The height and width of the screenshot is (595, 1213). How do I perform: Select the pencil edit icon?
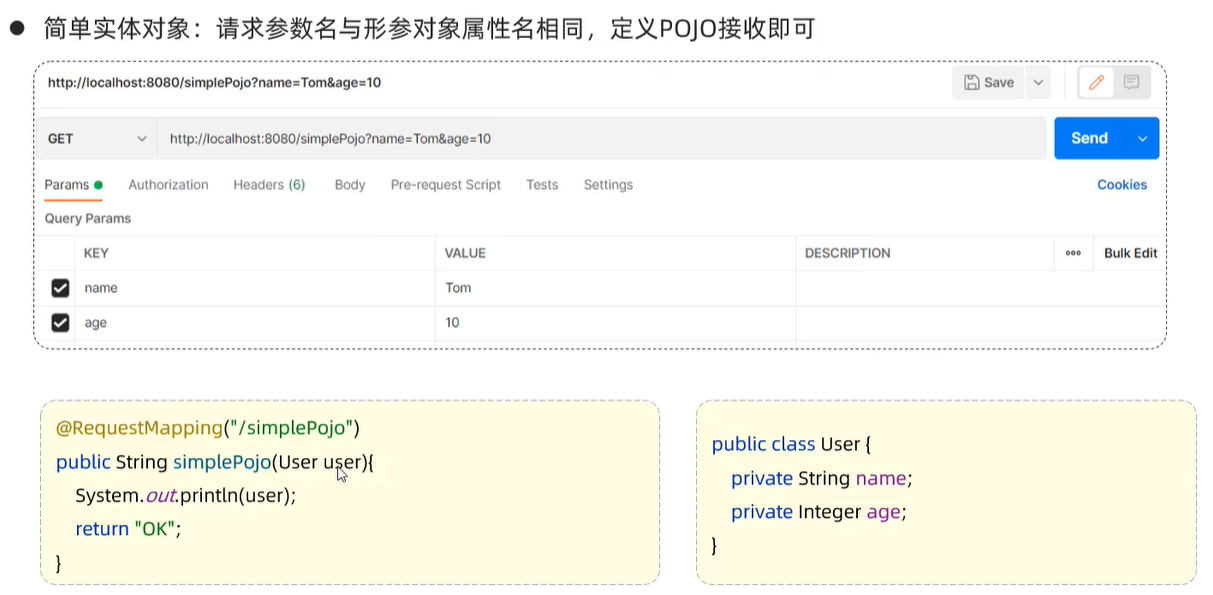(1096, 83)
